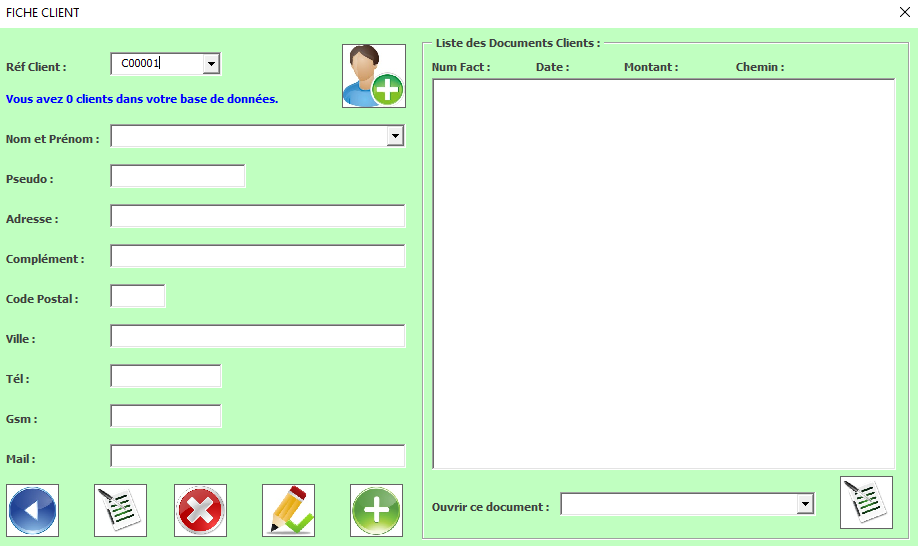Image resolution: width=918 pixels, height=546 pixels.
Task: Click the Tél input box
Action: [166, 376]
